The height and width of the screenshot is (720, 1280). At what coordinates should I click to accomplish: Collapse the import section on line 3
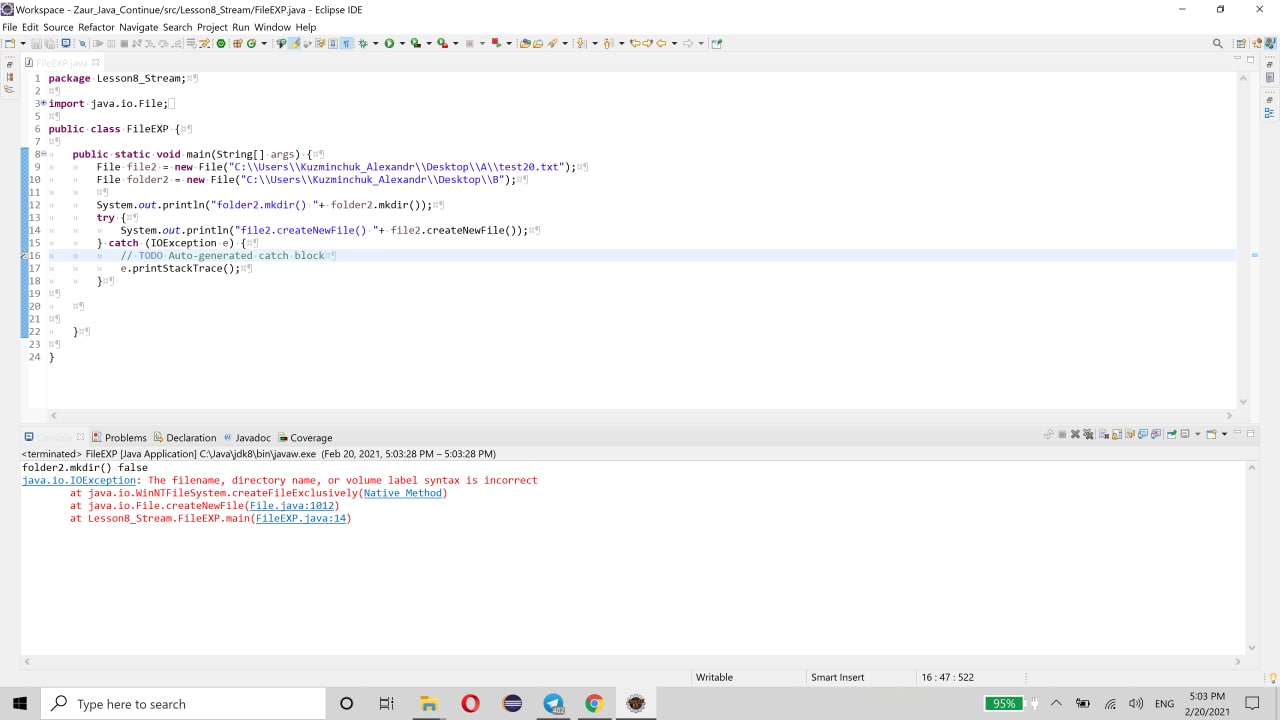point(43,103)
